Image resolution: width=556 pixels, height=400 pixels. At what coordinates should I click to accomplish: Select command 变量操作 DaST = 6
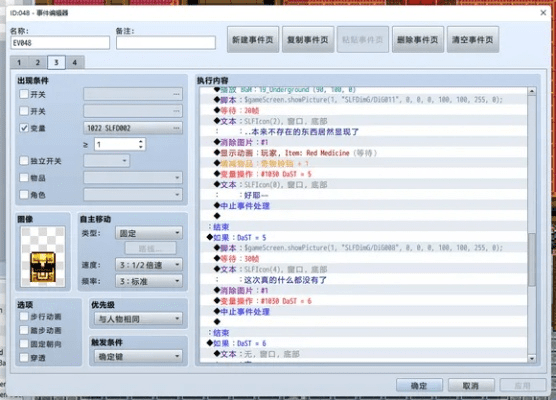coord(363,301)
